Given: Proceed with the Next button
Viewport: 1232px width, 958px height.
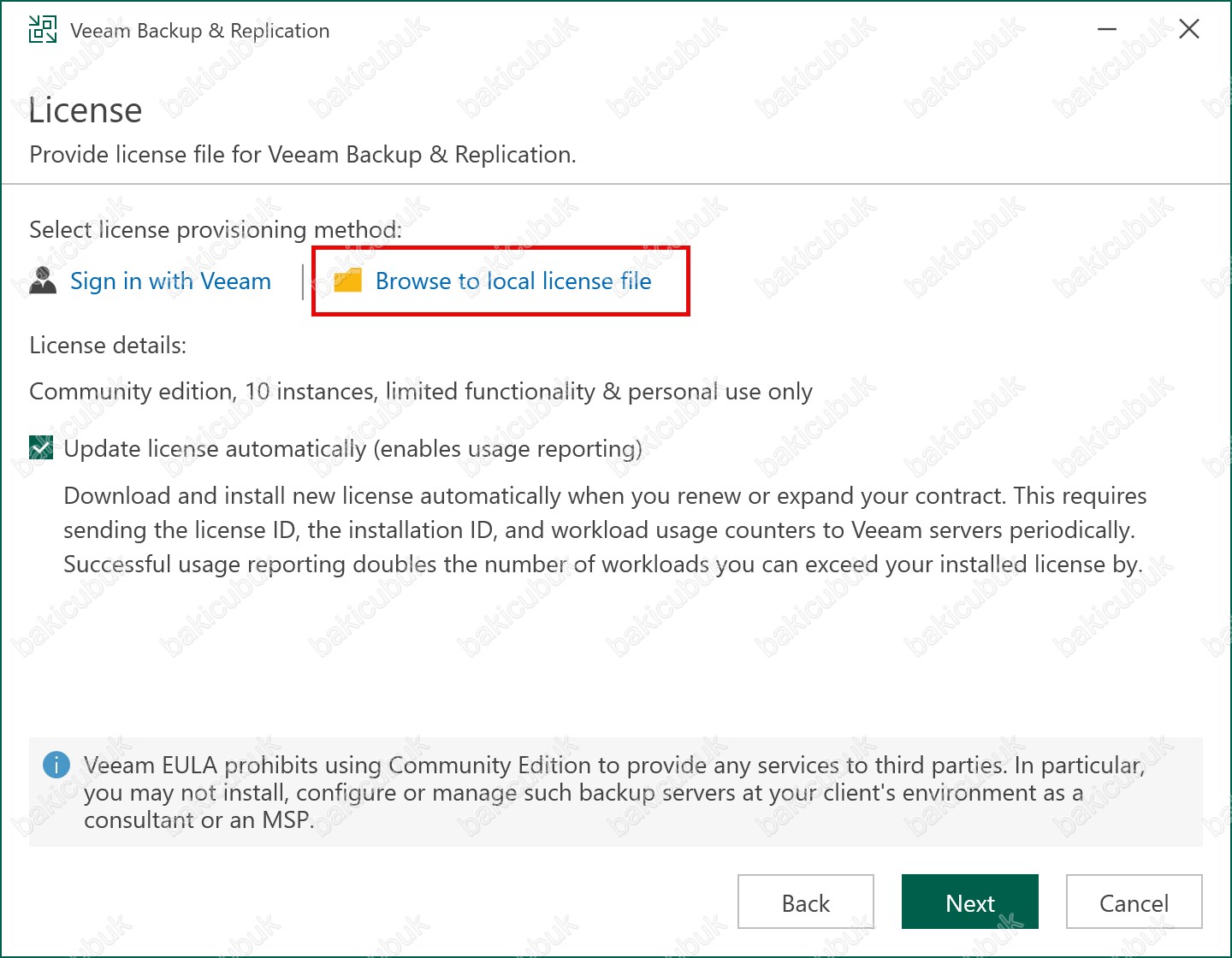Looking at the screenshot, I should 970,902.
